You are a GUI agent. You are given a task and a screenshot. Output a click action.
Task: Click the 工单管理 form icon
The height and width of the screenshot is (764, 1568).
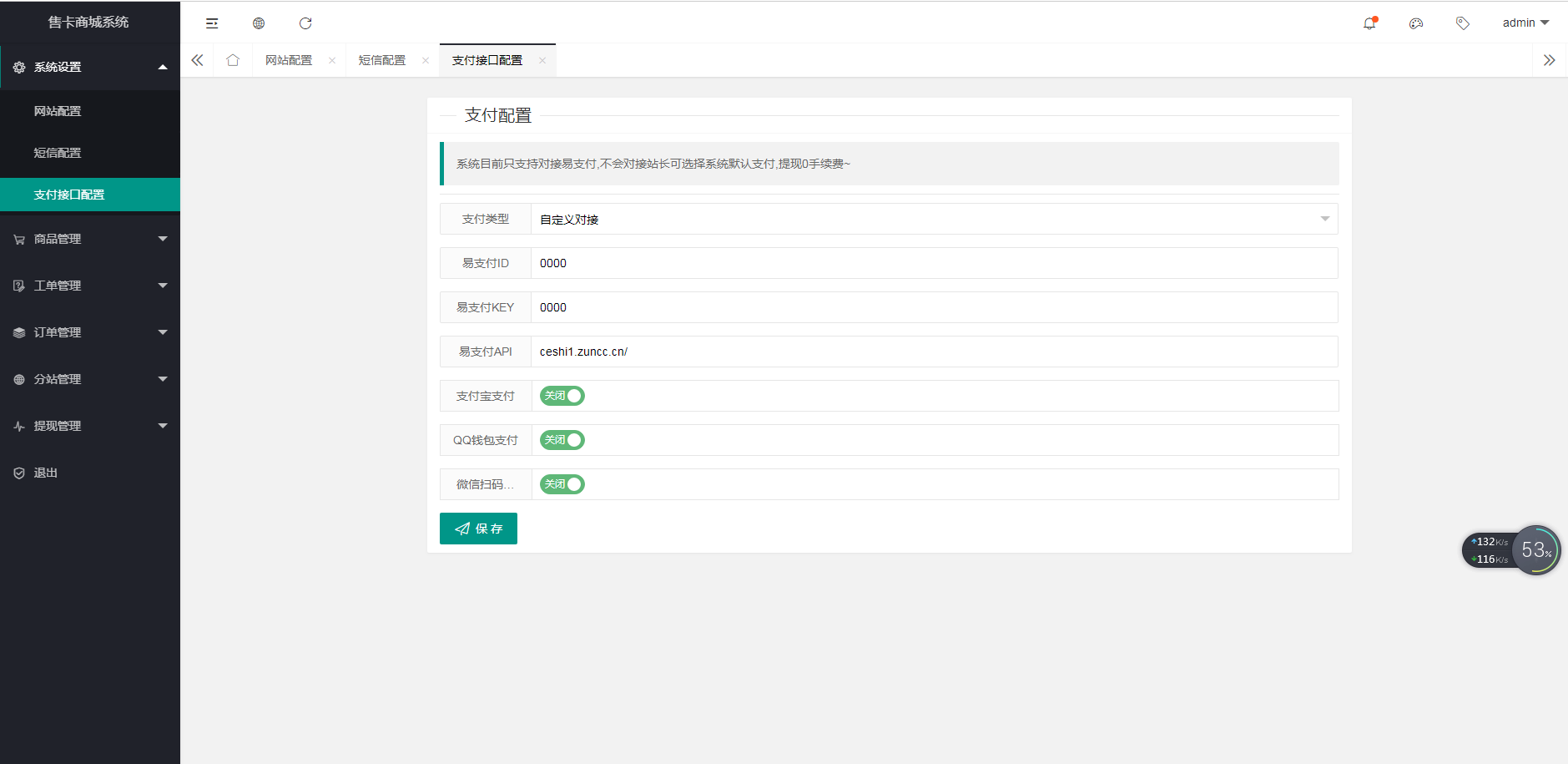(x=19, y=286)
